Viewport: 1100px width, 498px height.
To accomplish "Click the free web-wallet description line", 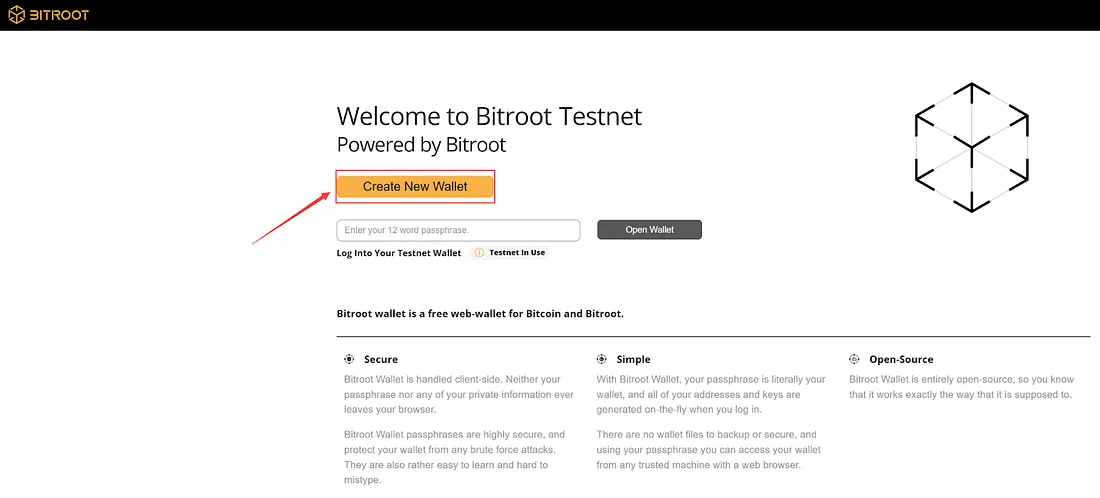I will (481, 314).
